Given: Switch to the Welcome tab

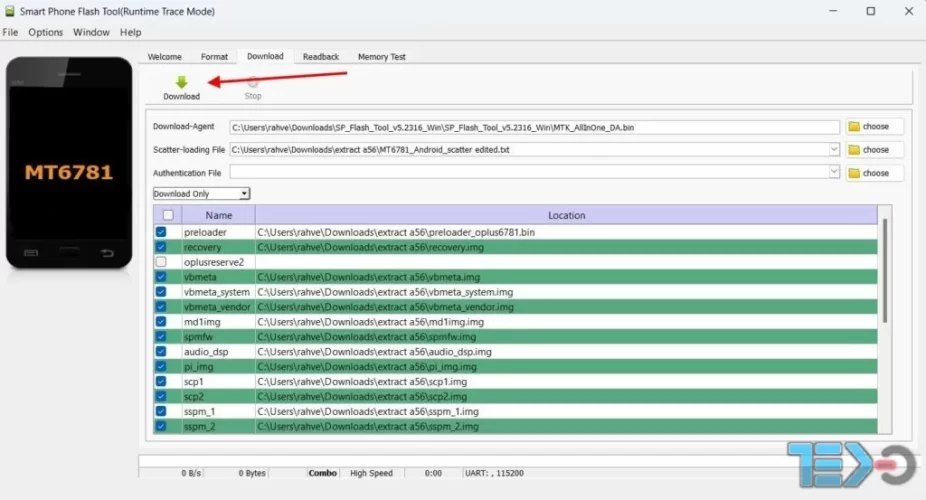Looking at the screenshot, I should [165, 57].
